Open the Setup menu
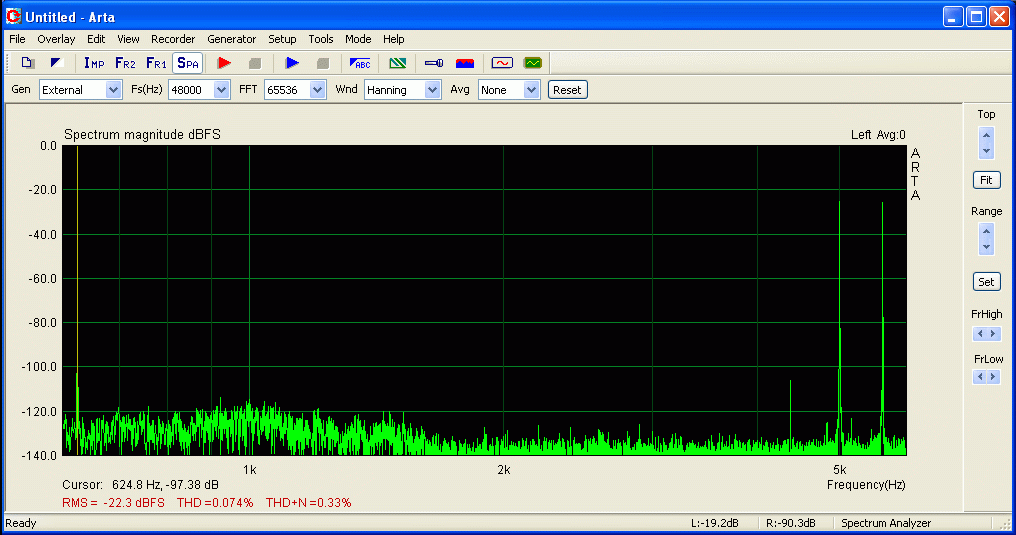Image resolution: width=1016 pixels, height=535 pixels. [x=283, y=40]
